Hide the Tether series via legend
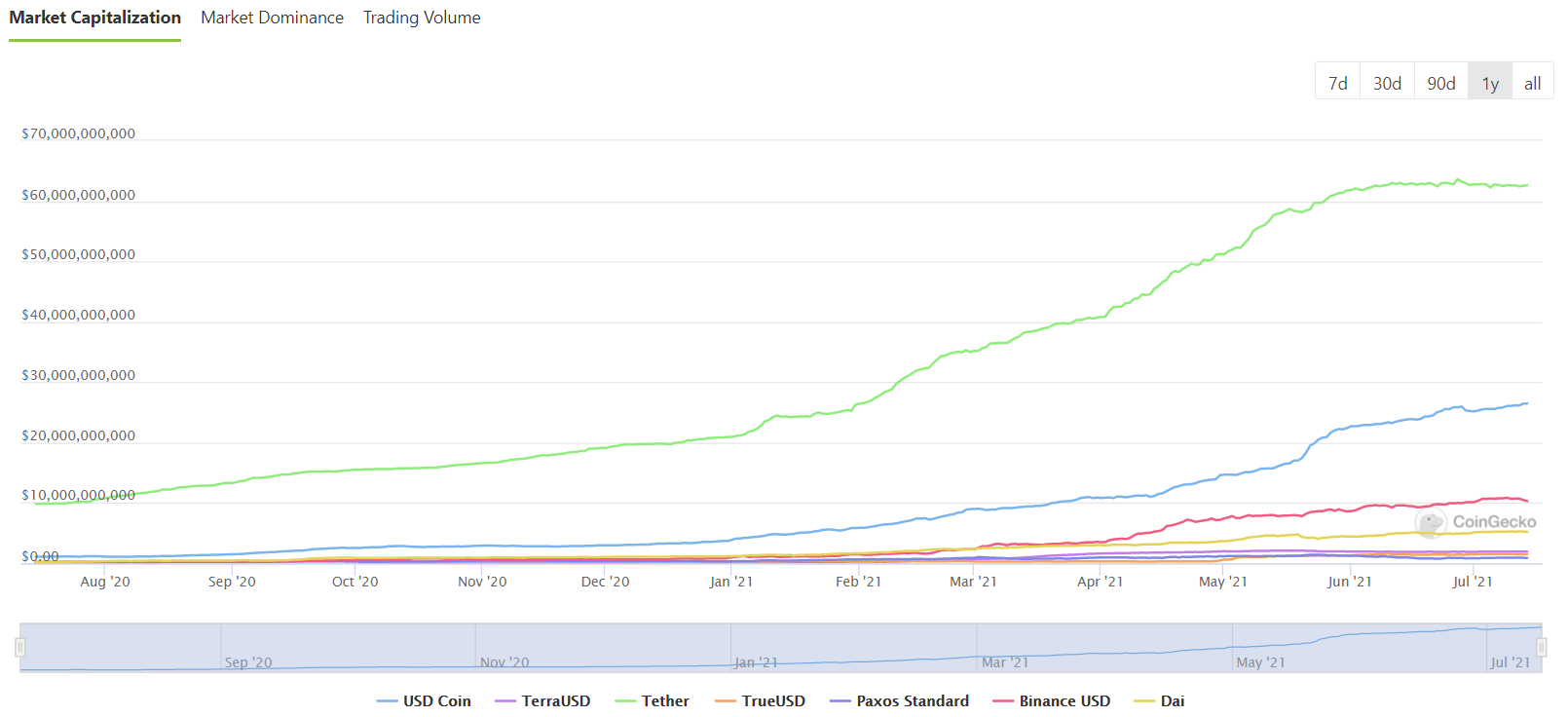 tap(652, 701)
